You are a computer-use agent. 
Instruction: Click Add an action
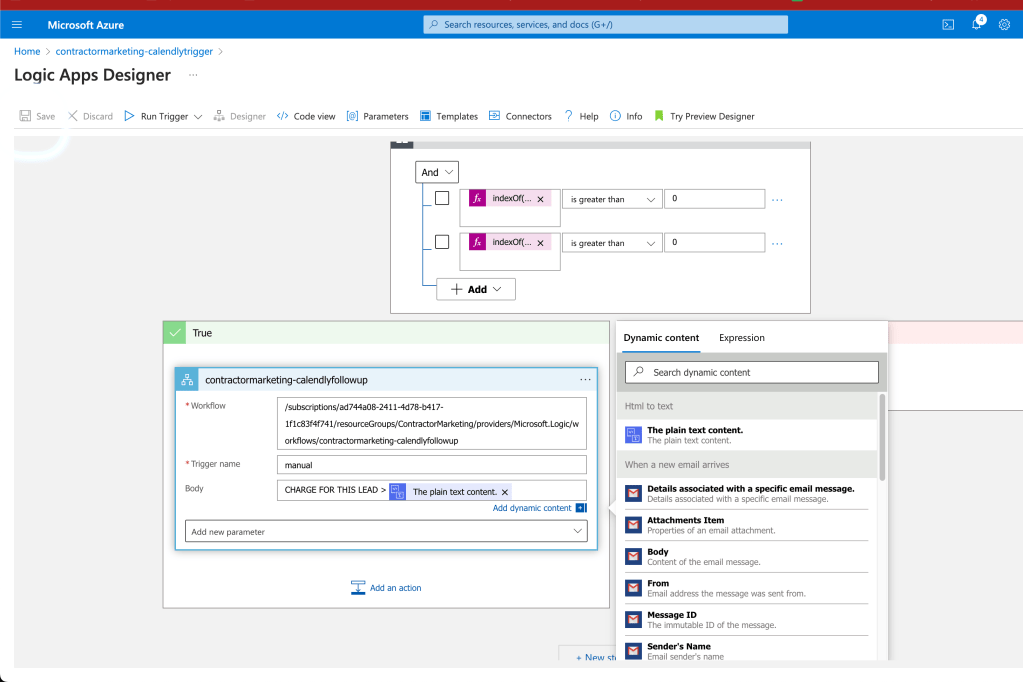[x=386, y=587]
